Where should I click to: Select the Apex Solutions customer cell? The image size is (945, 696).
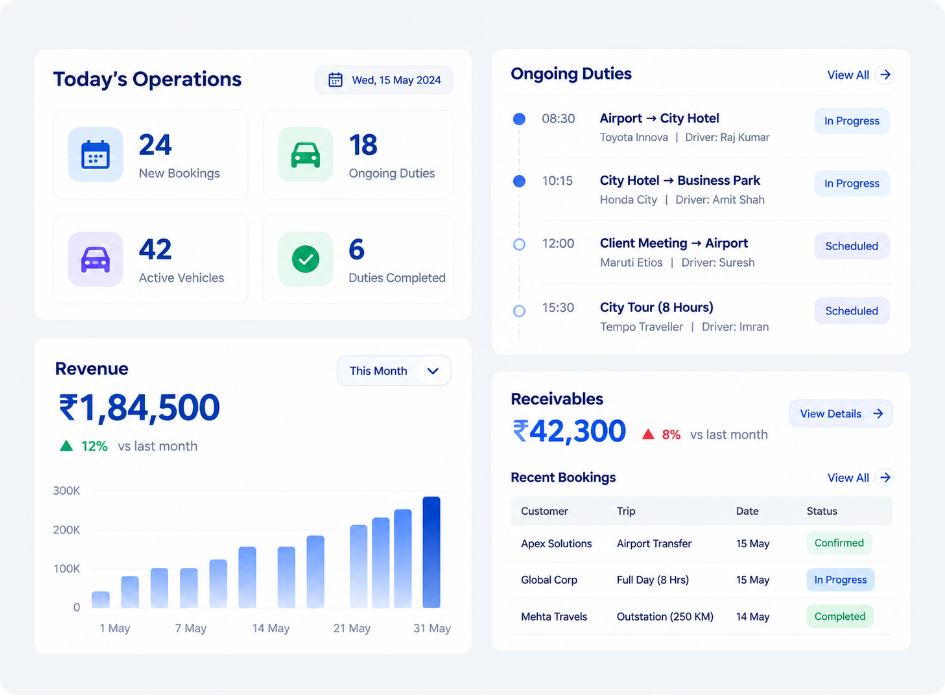point(556,544)
